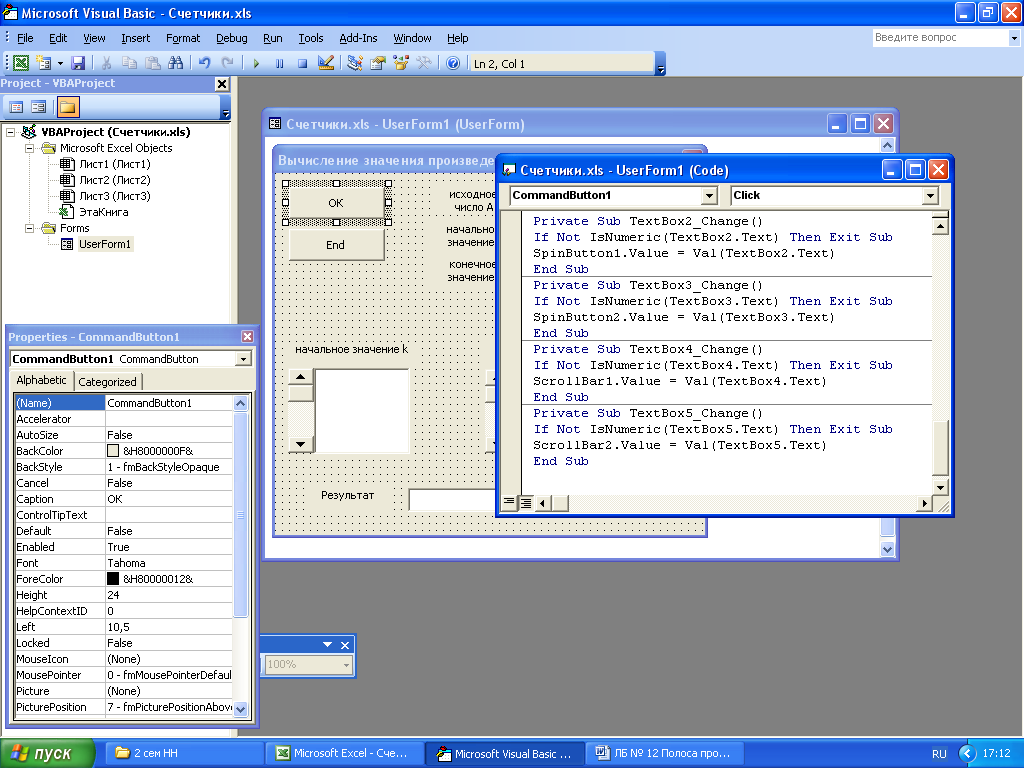Image resolution: width=1024 pixels, height=768 pixels.
Task: Open the procedure dropdown showing Click
Action: [930, 195]
